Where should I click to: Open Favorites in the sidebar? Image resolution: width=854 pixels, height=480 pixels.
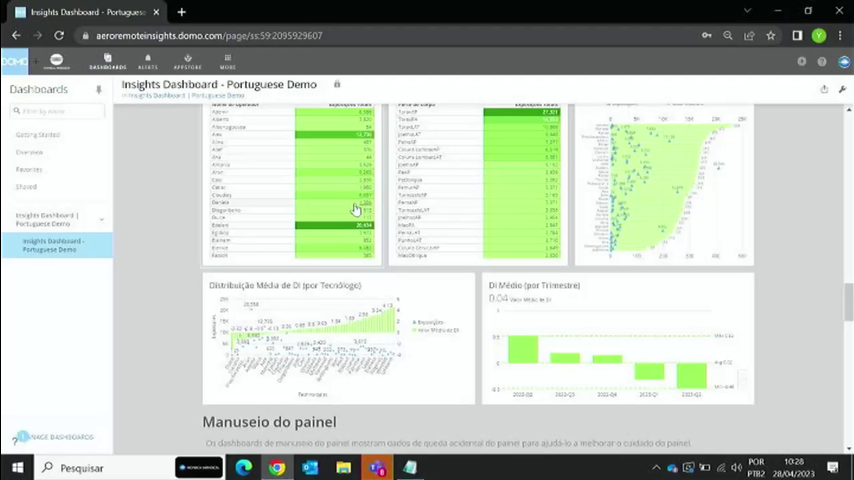point(29,169)
